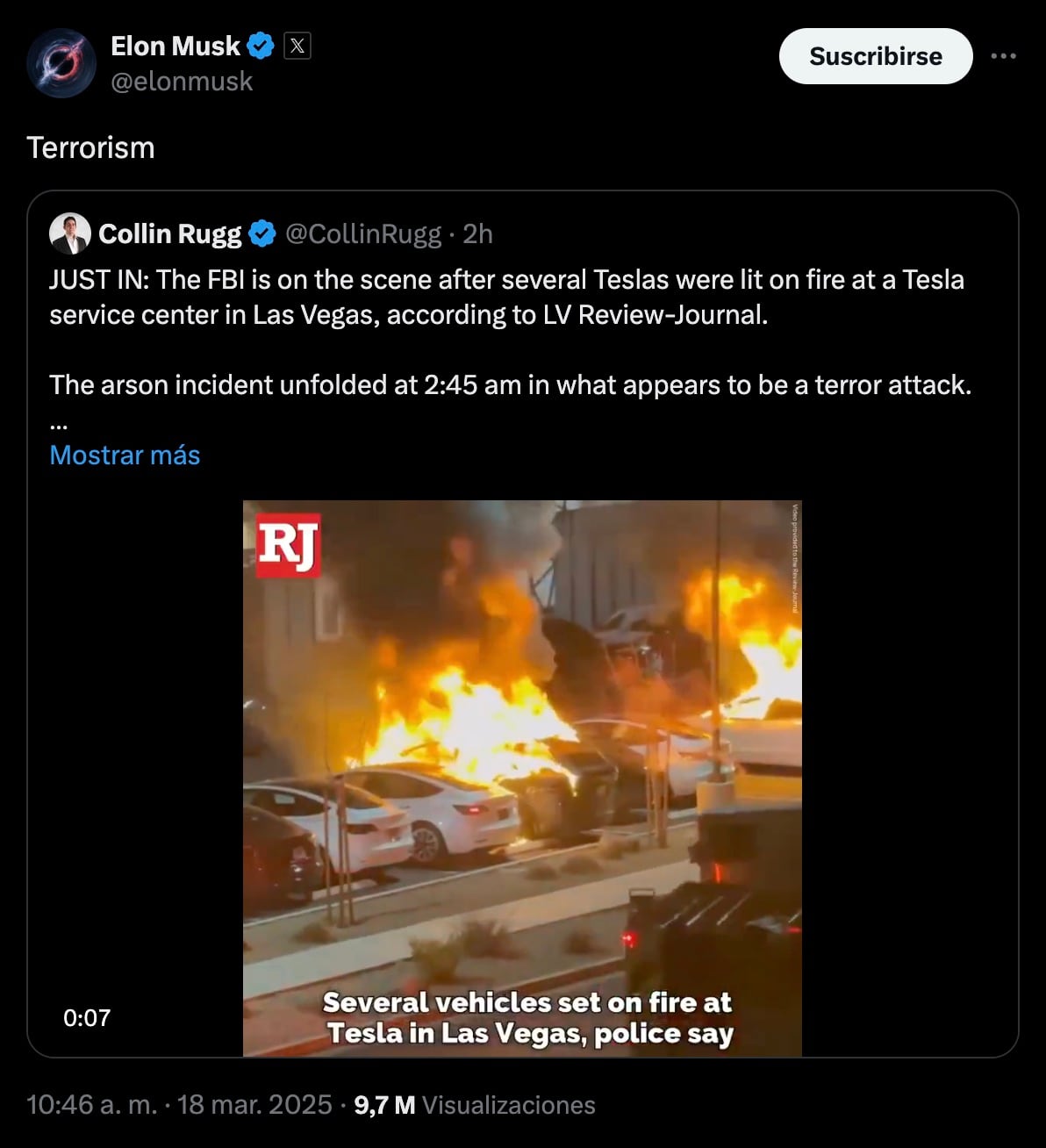Click the 9,7 M Visualizaciones count
1046x1148 pixels.
pyautogui.click(x=474, y=1105)
